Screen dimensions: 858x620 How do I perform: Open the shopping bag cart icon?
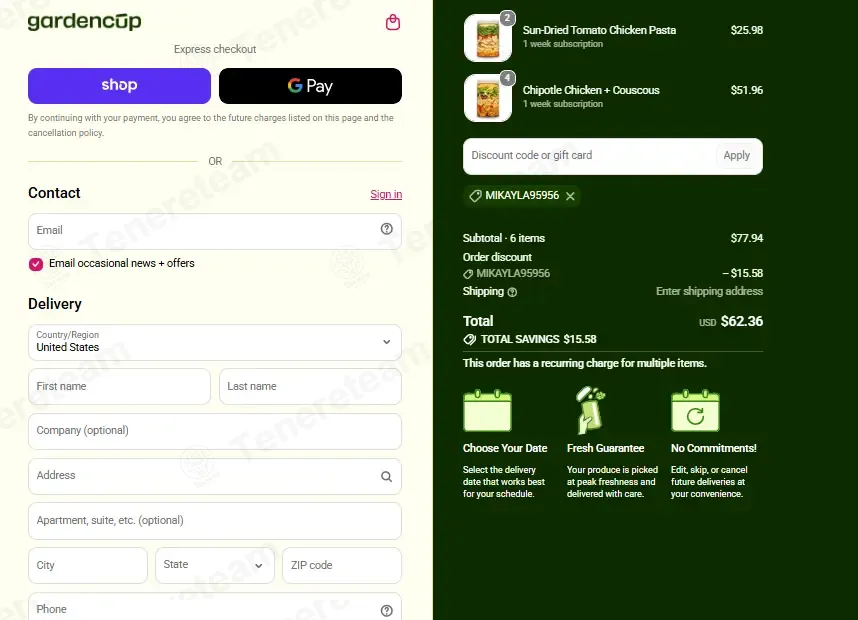(392, 22)
